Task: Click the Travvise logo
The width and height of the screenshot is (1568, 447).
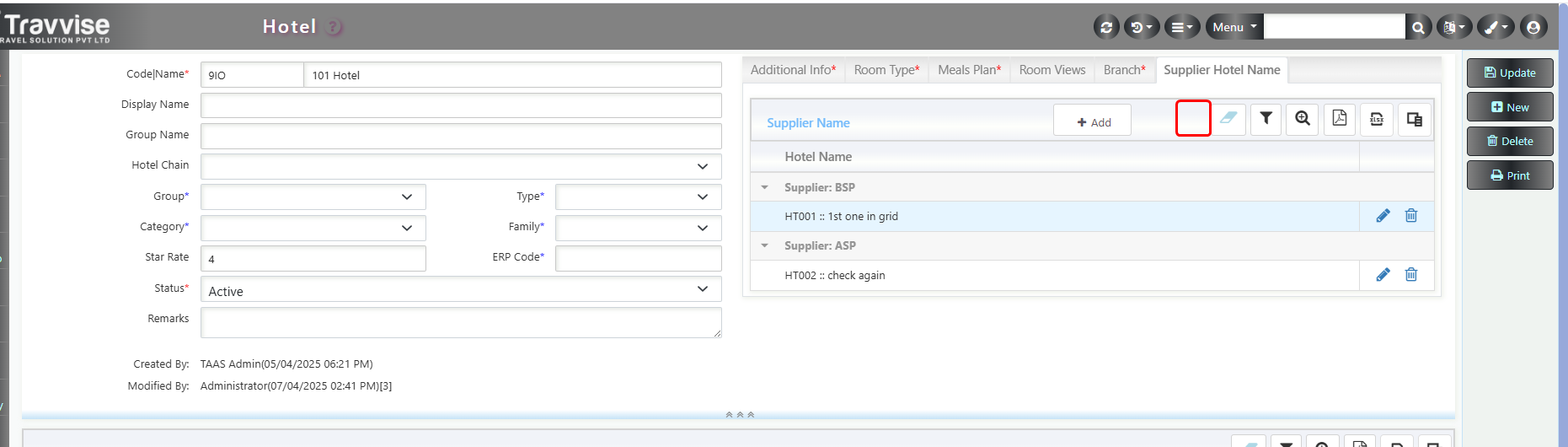Action: tap(56, 28)
